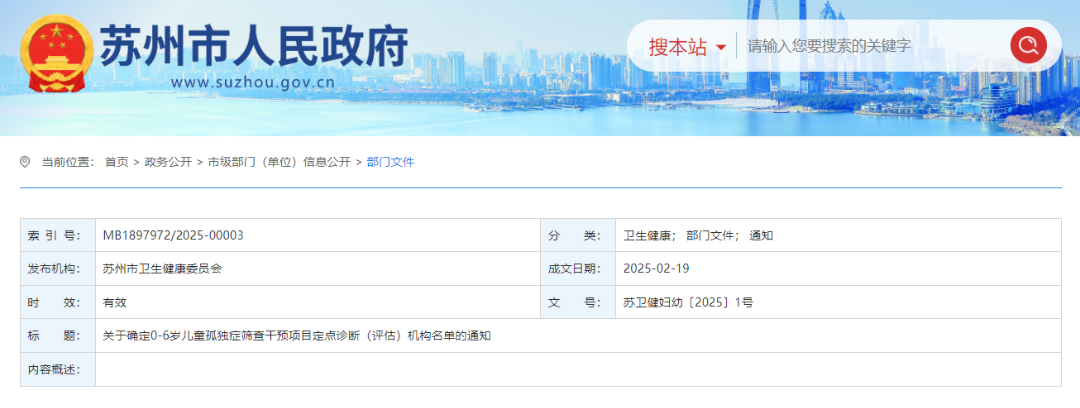The image size is (1080, 408).
Task: Click 通知 in the 分类 row
Action: (x=761, y=235)
